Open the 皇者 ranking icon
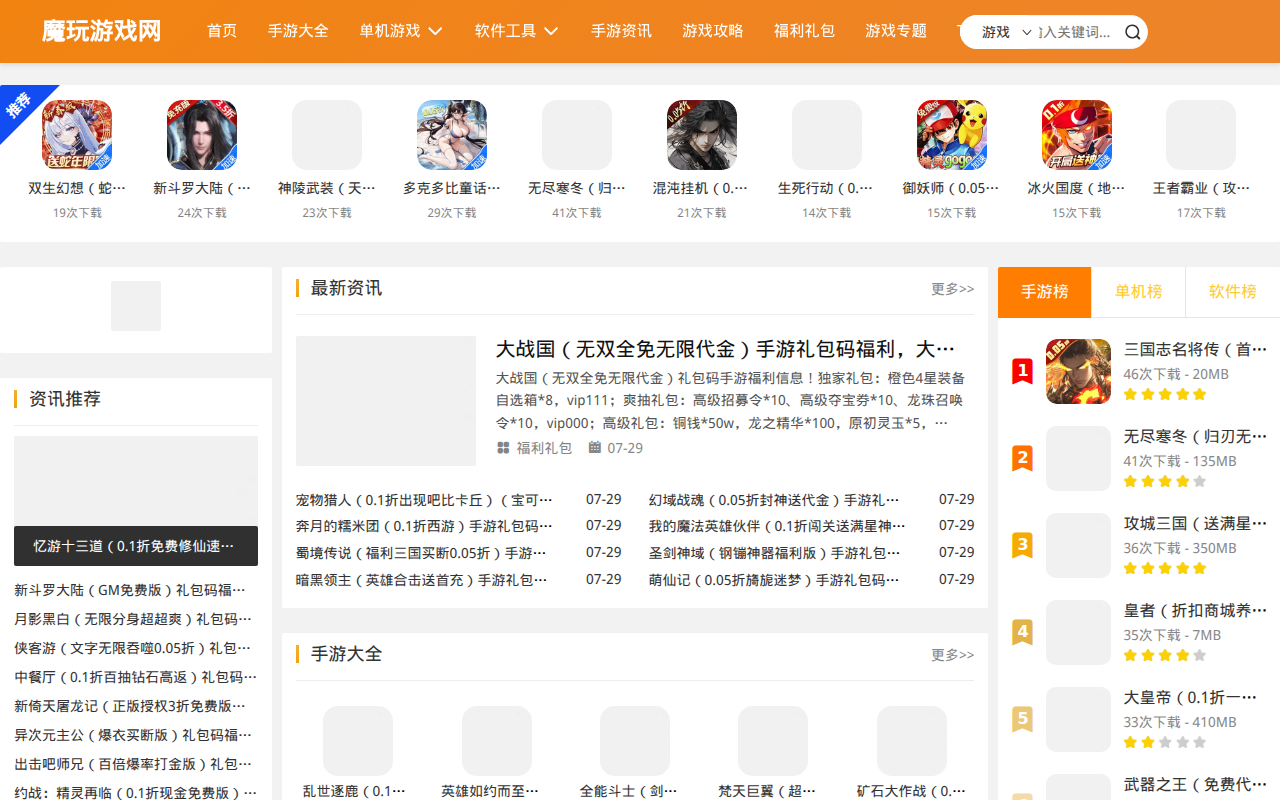 click(x=1078, y=632)
